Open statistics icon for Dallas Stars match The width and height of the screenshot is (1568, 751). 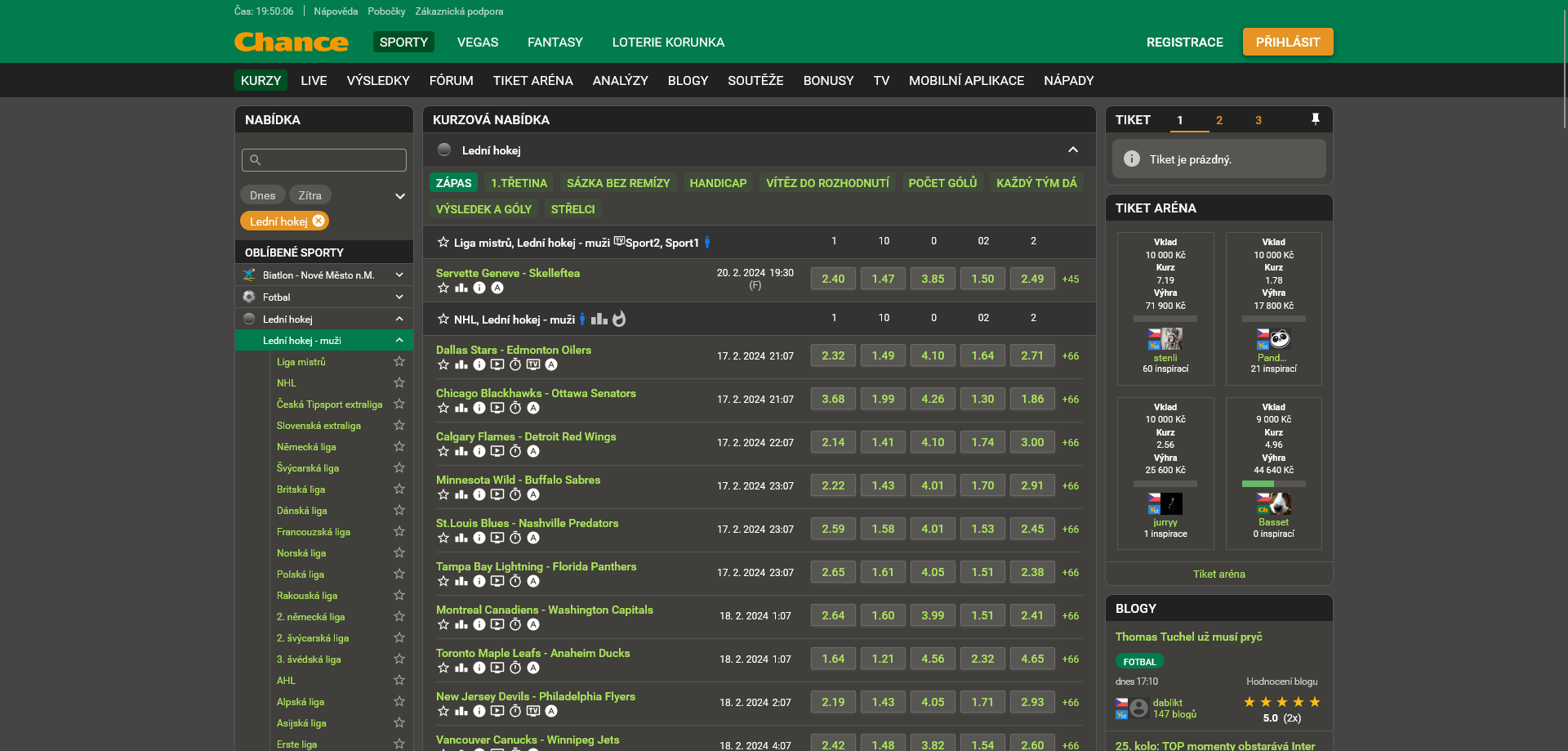[461, 364]
